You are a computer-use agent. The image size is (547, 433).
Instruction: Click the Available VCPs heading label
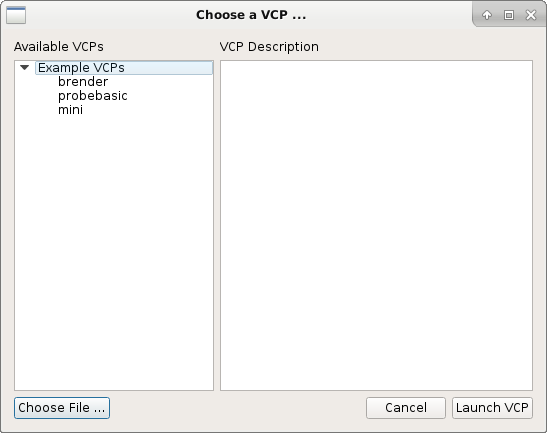point(59,47)
